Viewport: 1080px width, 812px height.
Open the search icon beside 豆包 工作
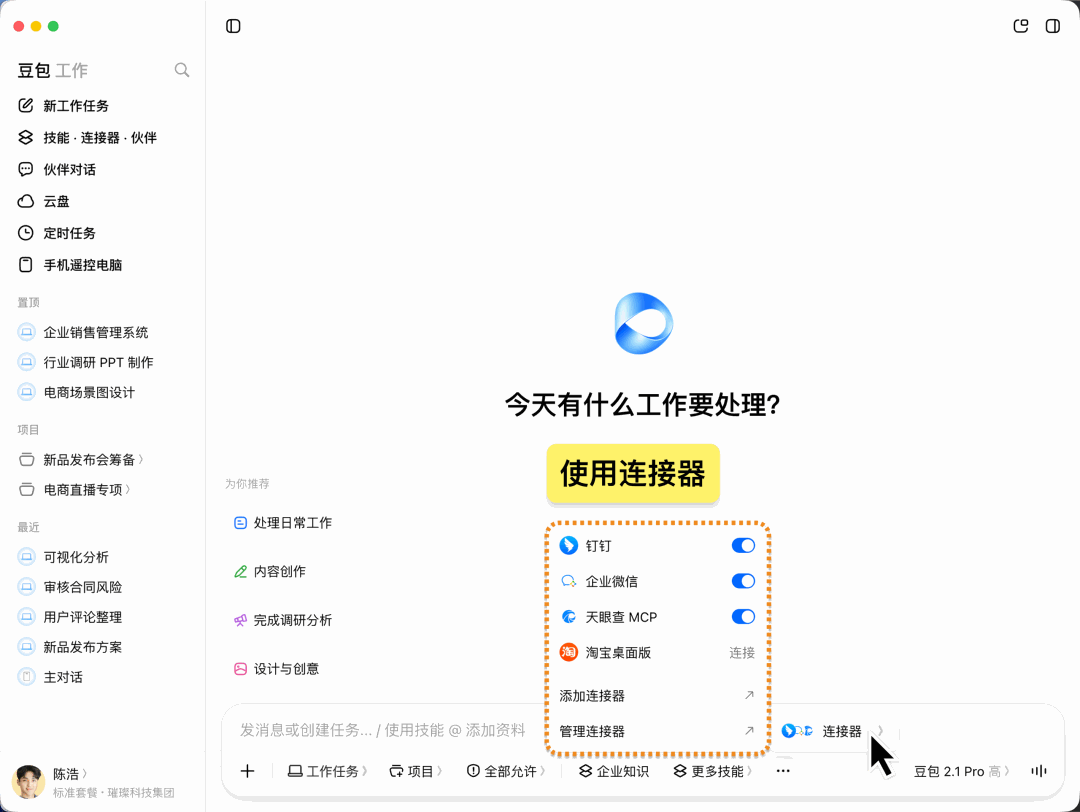(x=182, y=70)
